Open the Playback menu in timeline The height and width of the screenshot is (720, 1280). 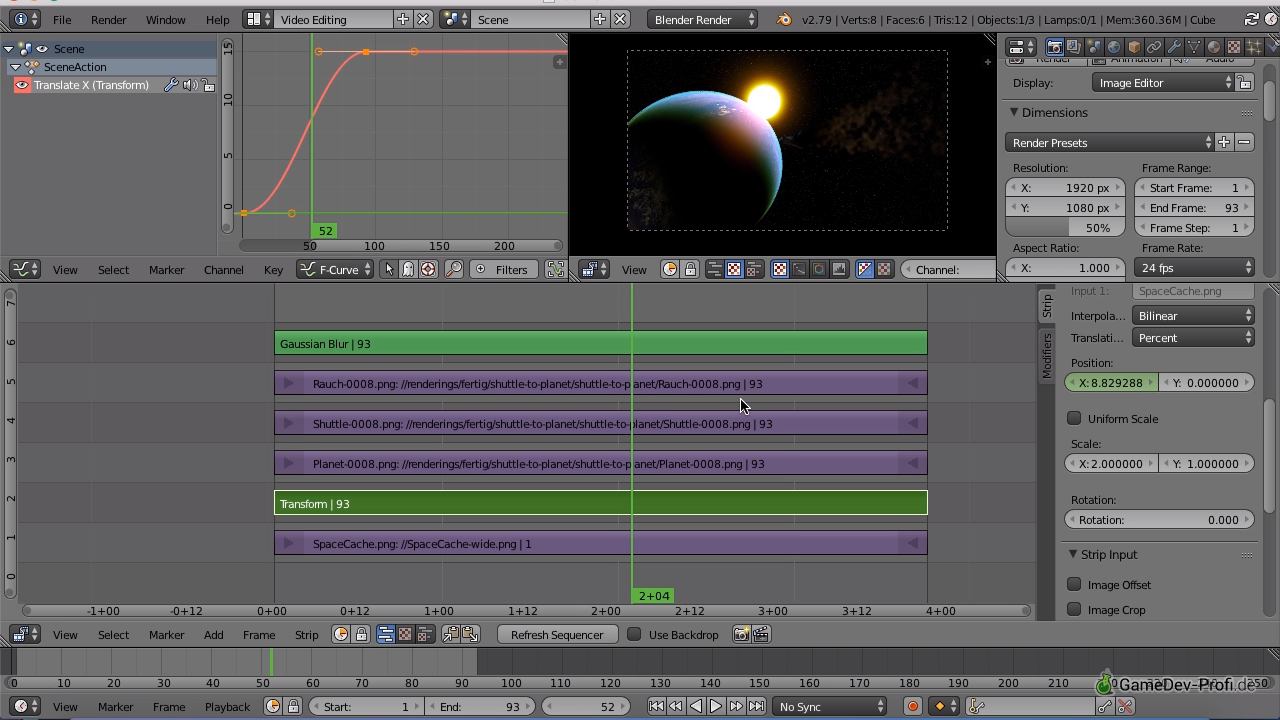click(x=227, y=706)
